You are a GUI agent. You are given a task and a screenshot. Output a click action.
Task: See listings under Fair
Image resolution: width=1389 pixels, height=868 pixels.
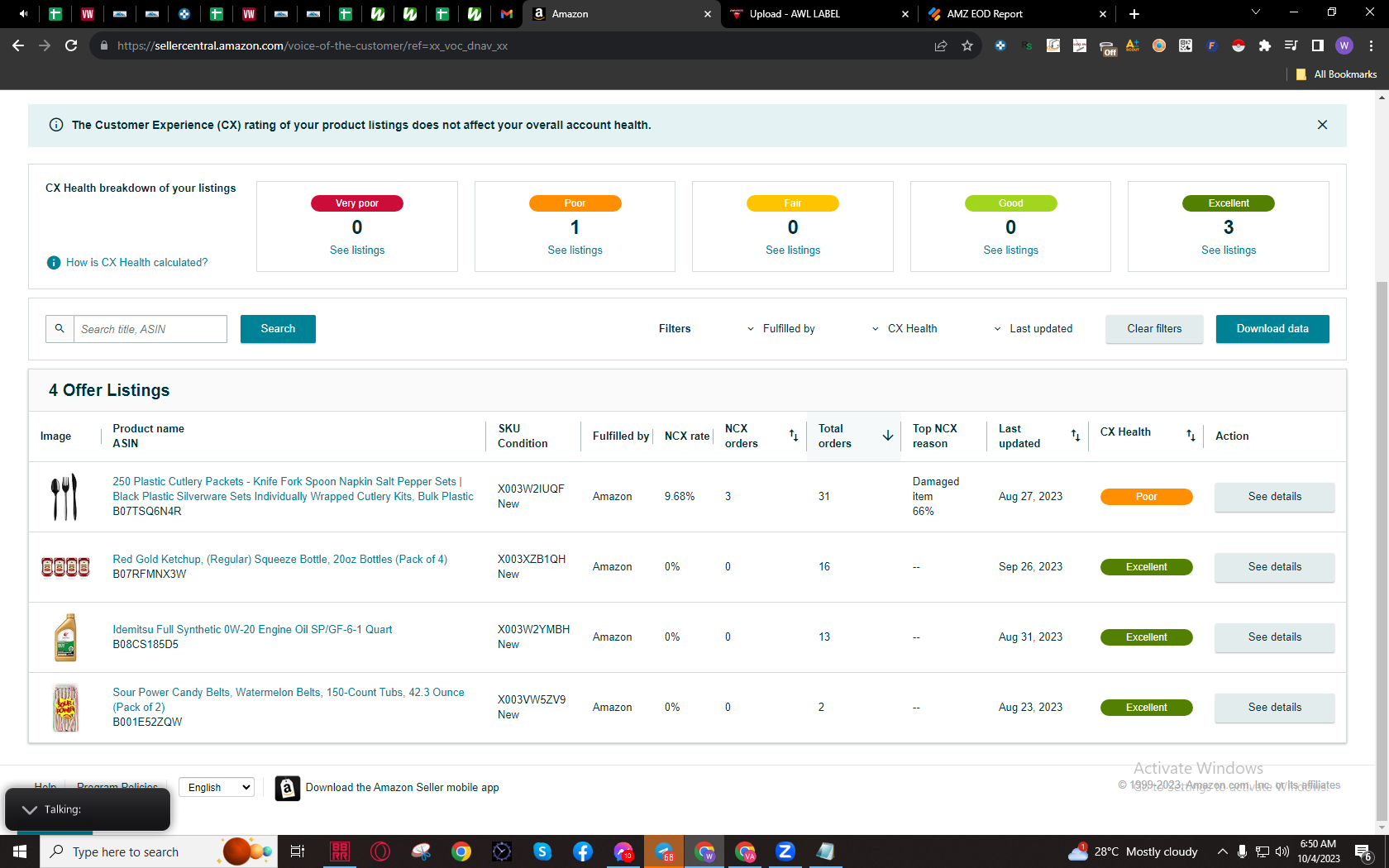click(793, 250)
